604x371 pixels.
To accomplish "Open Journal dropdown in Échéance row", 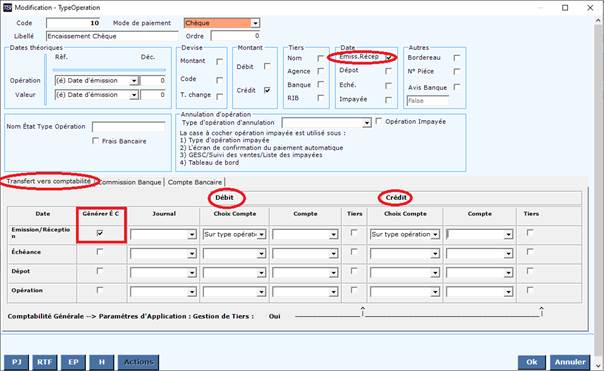I will tap(192, 253).
